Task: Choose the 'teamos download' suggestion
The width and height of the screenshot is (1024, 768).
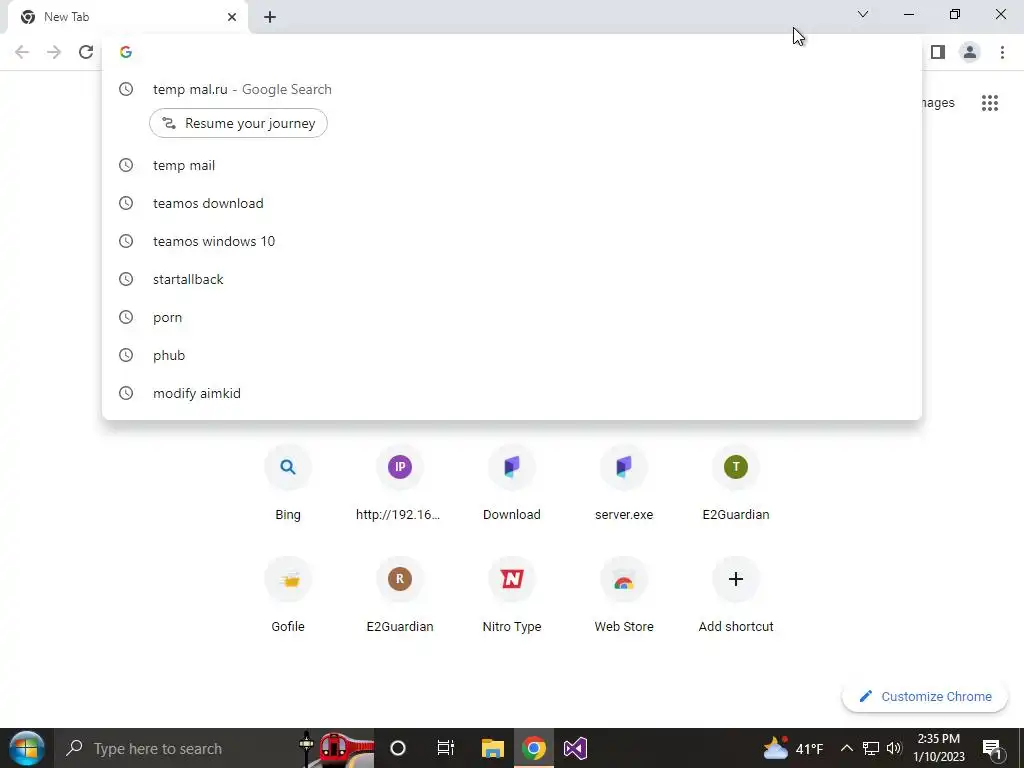Action: click(511, 203)
